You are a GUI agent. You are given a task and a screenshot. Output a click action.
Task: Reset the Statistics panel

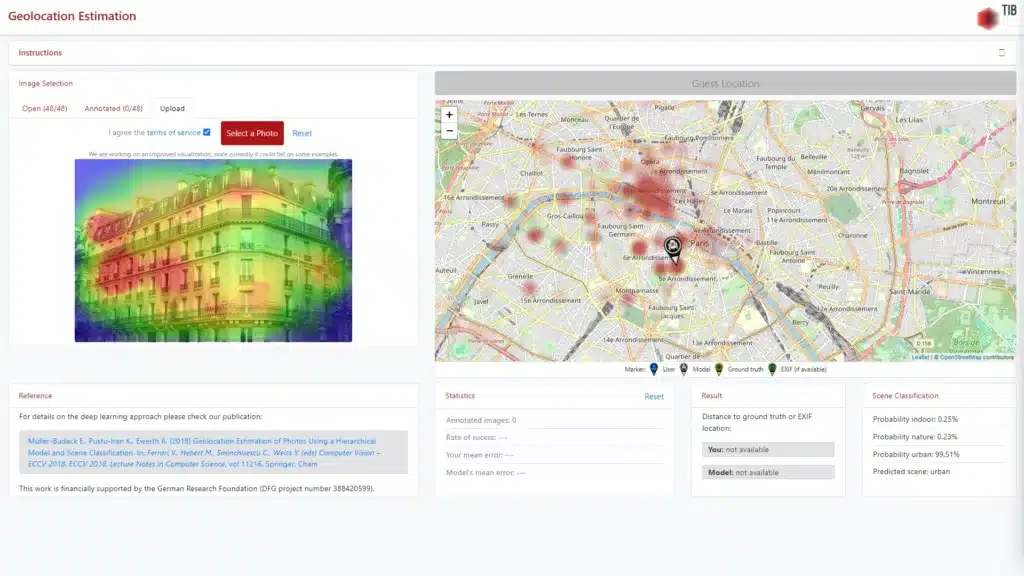(654, 396)
